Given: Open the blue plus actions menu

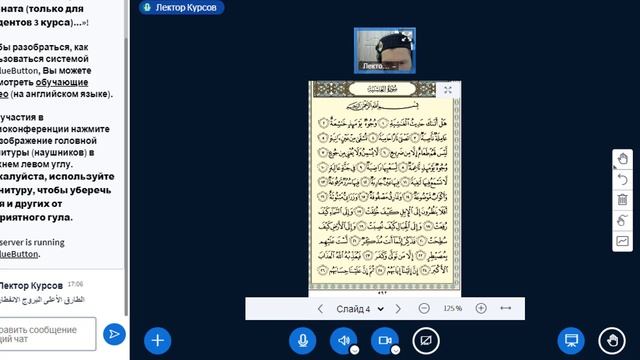Looking at the screenshot, I should click(x=158, y=340).
